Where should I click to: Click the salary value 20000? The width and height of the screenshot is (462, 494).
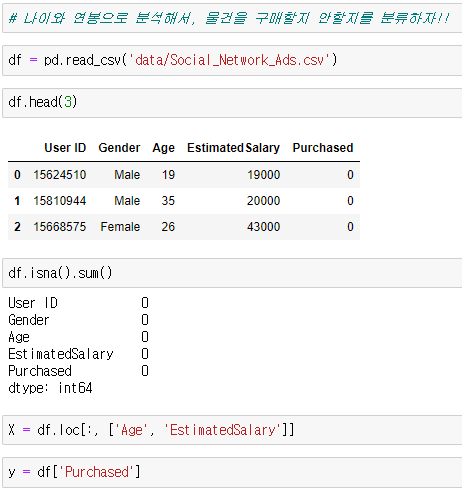[x=264, y=201]
